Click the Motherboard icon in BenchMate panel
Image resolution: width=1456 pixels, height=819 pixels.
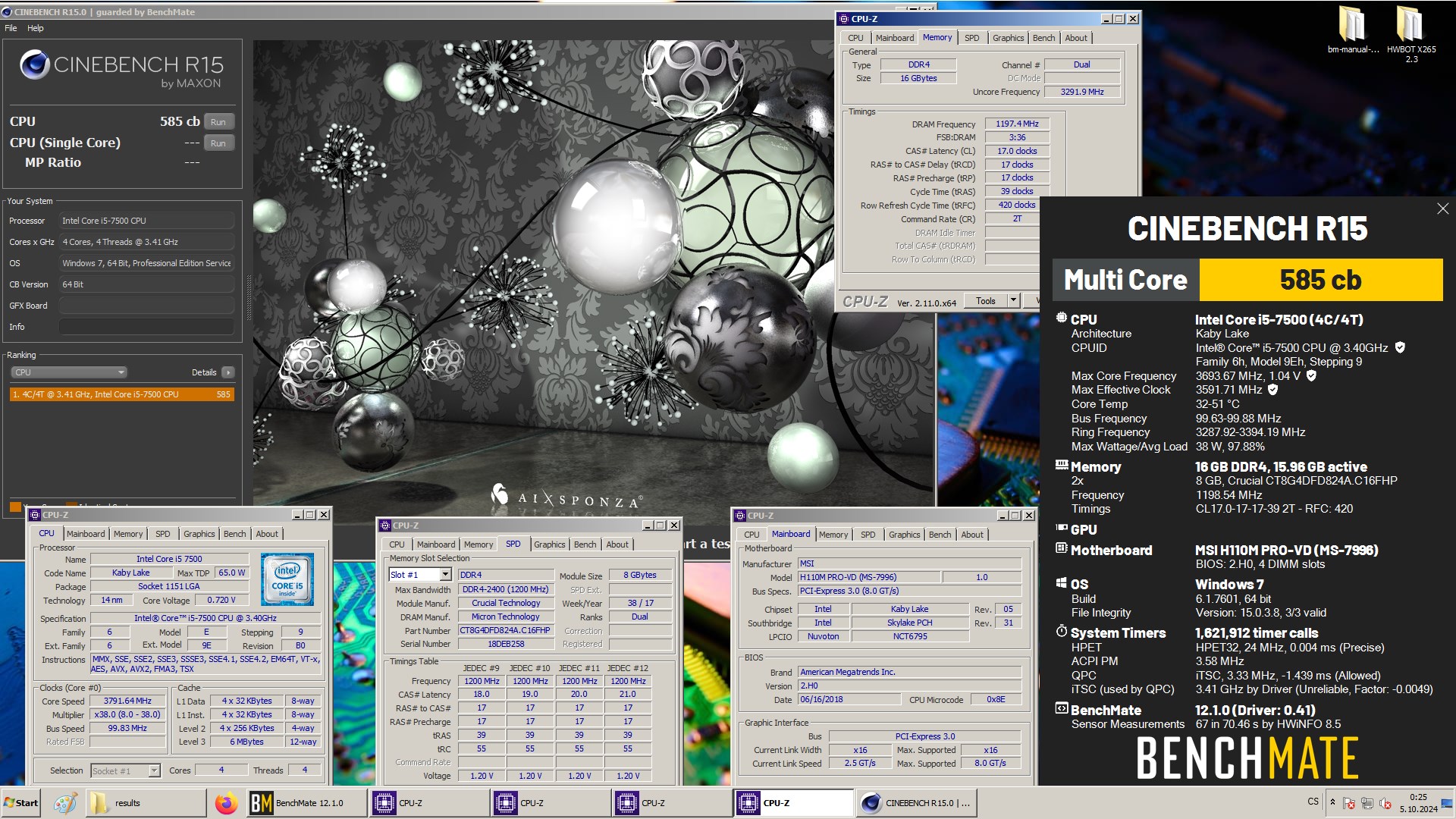click(x=1062, y=549)
